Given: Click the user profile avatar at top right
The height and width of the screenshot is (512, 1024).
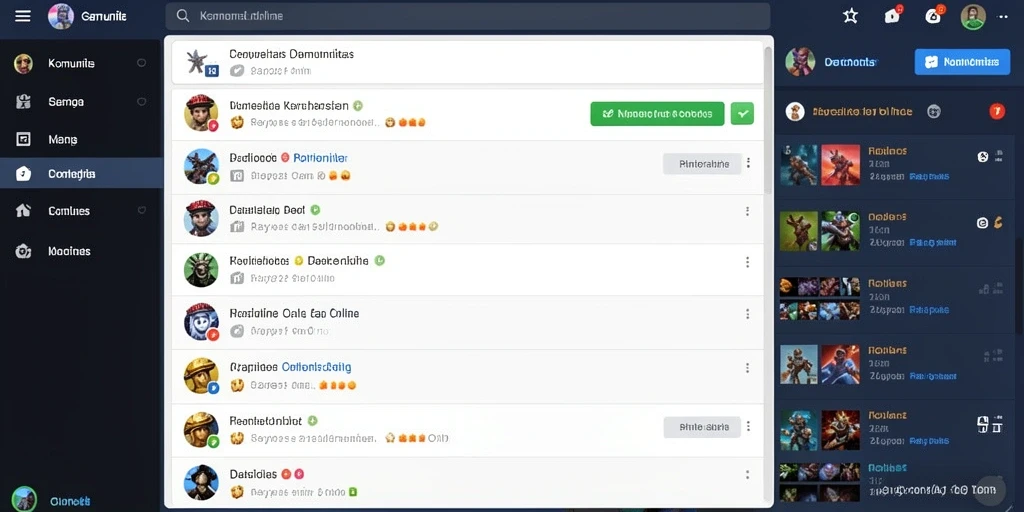Looking at the screenshot, I should click(973, 16).
